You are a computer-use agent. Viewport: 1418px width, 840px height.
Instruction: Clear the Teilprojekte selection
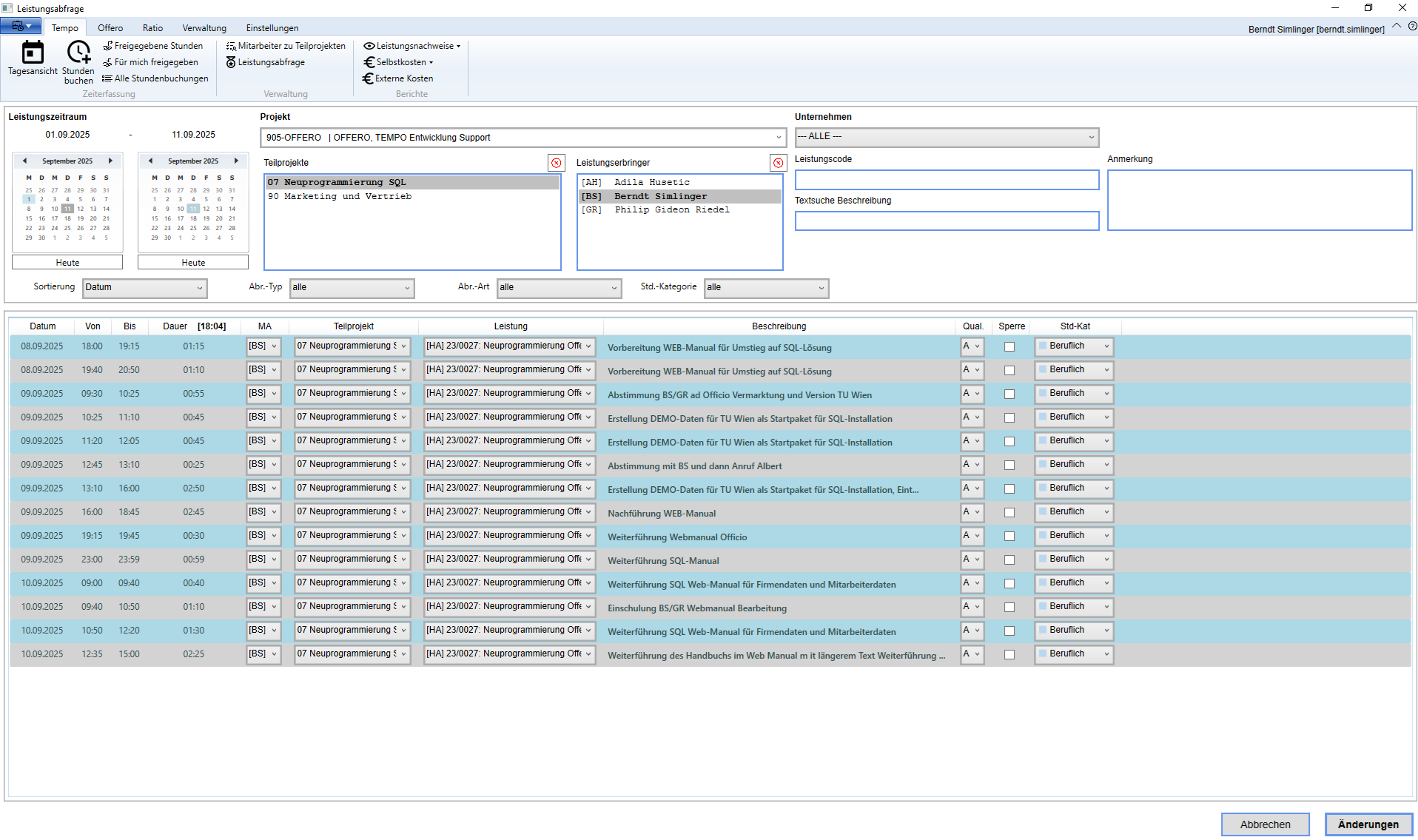coord(556,163)
